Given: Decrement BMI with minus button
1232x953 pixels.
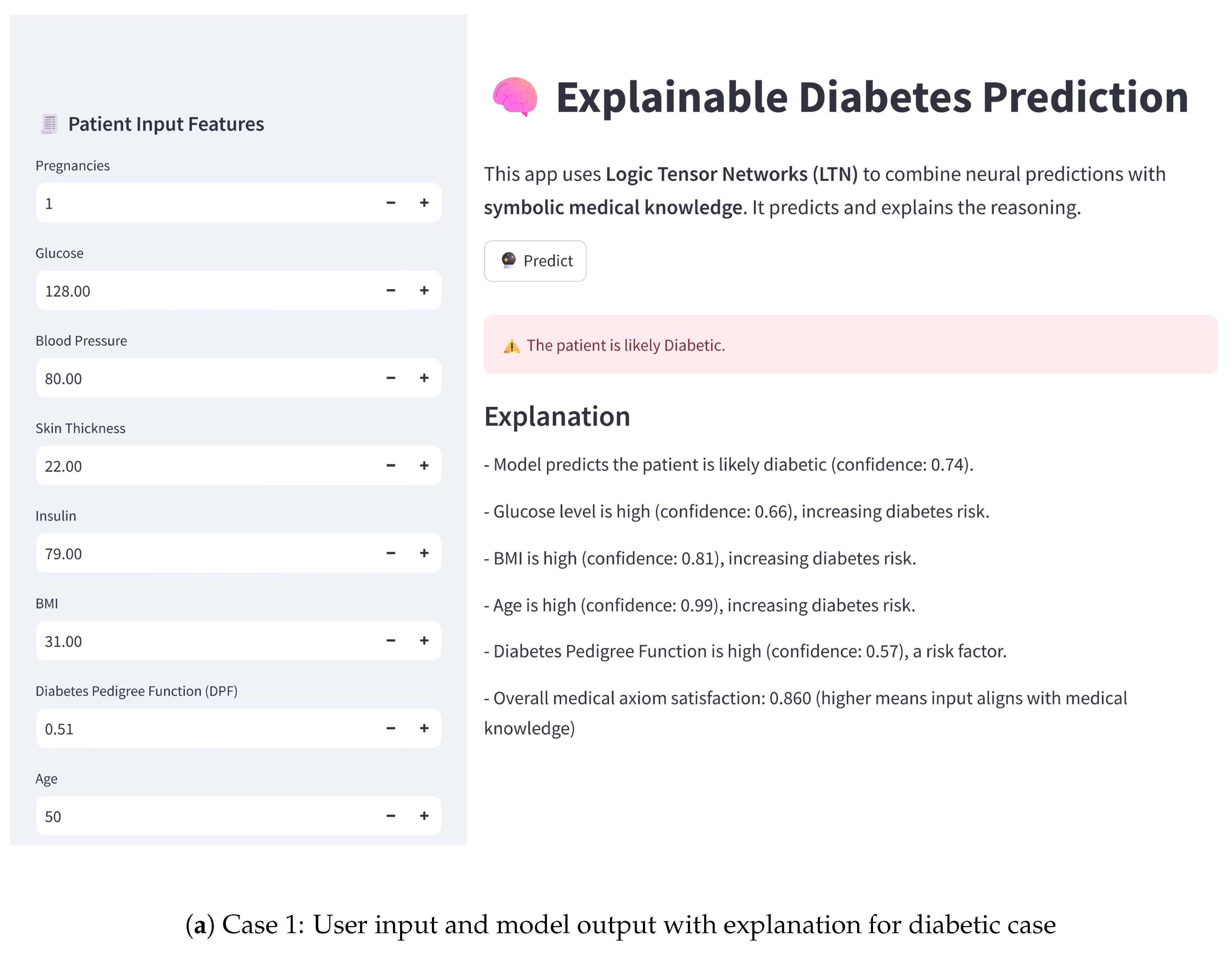Looking at the screenshot, I should (x=390, y=640).
